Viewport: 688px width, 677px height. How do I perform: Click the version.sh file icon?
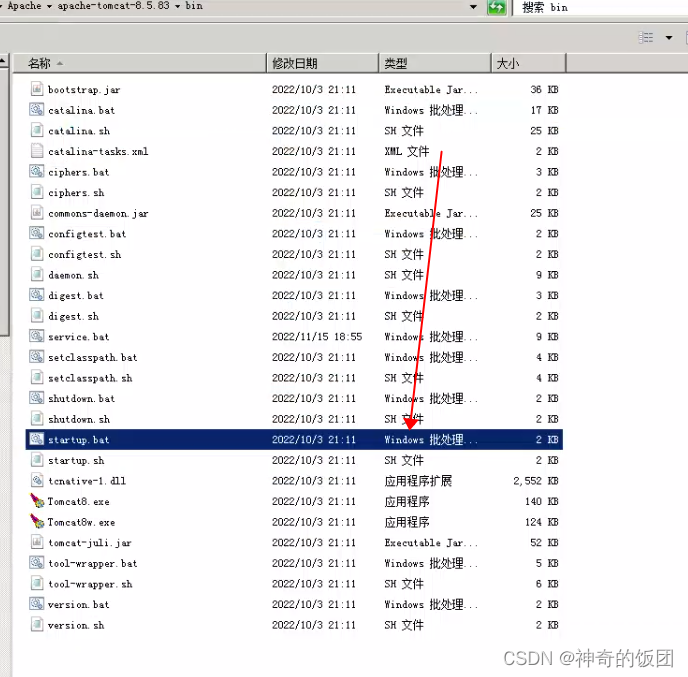click(37, 625)
